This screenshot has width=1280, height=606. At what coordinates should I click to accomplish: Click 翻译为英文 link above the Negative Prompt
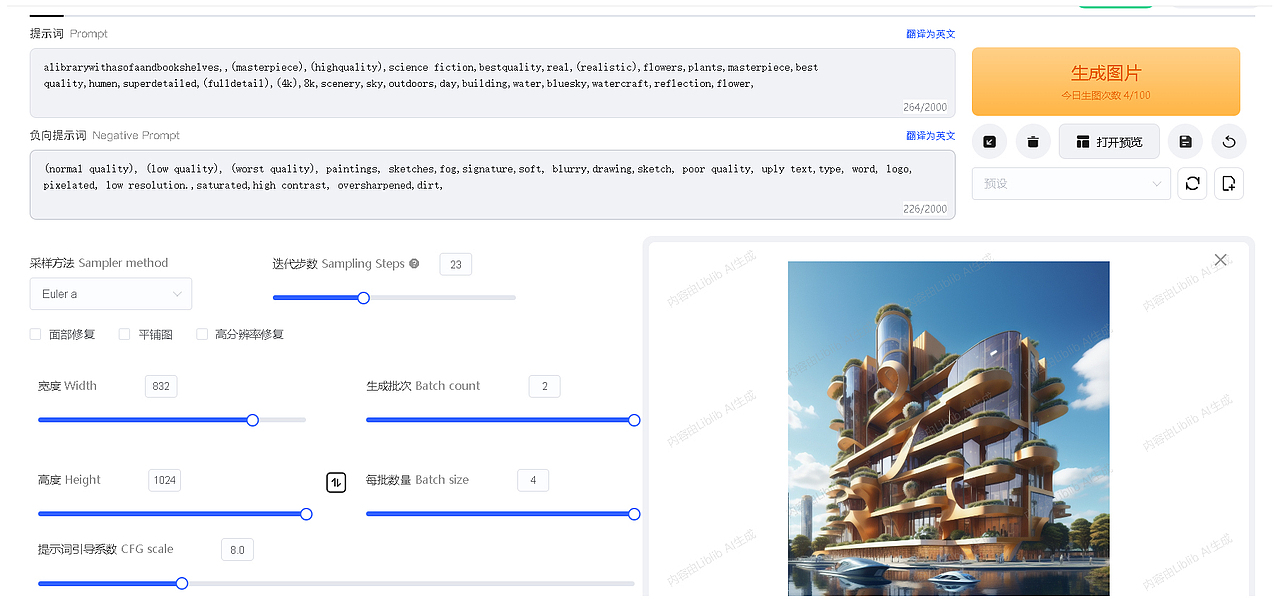coord(930,136)
